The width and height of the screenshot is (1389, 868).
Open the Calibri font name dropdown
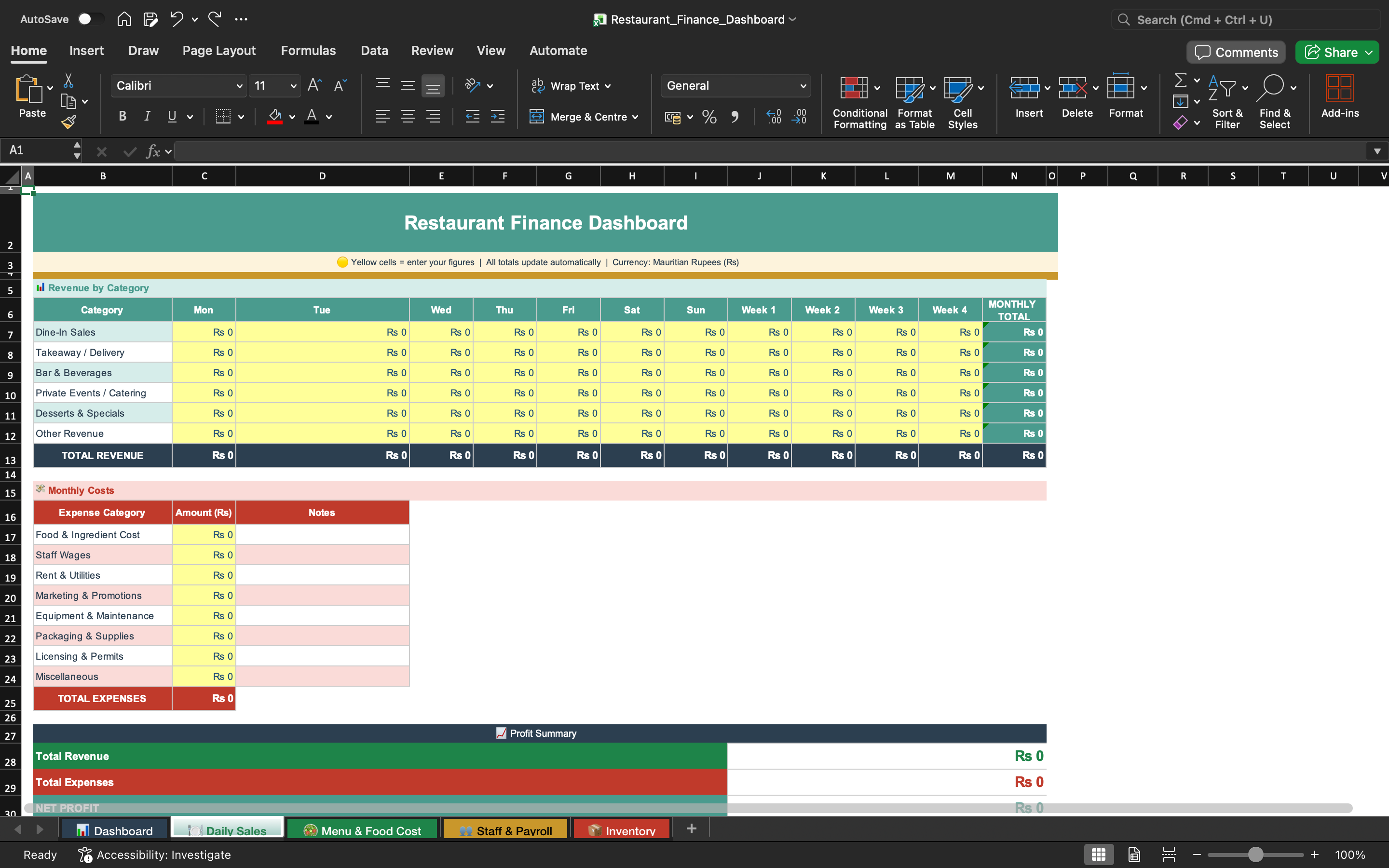click(x=239, y=86)
